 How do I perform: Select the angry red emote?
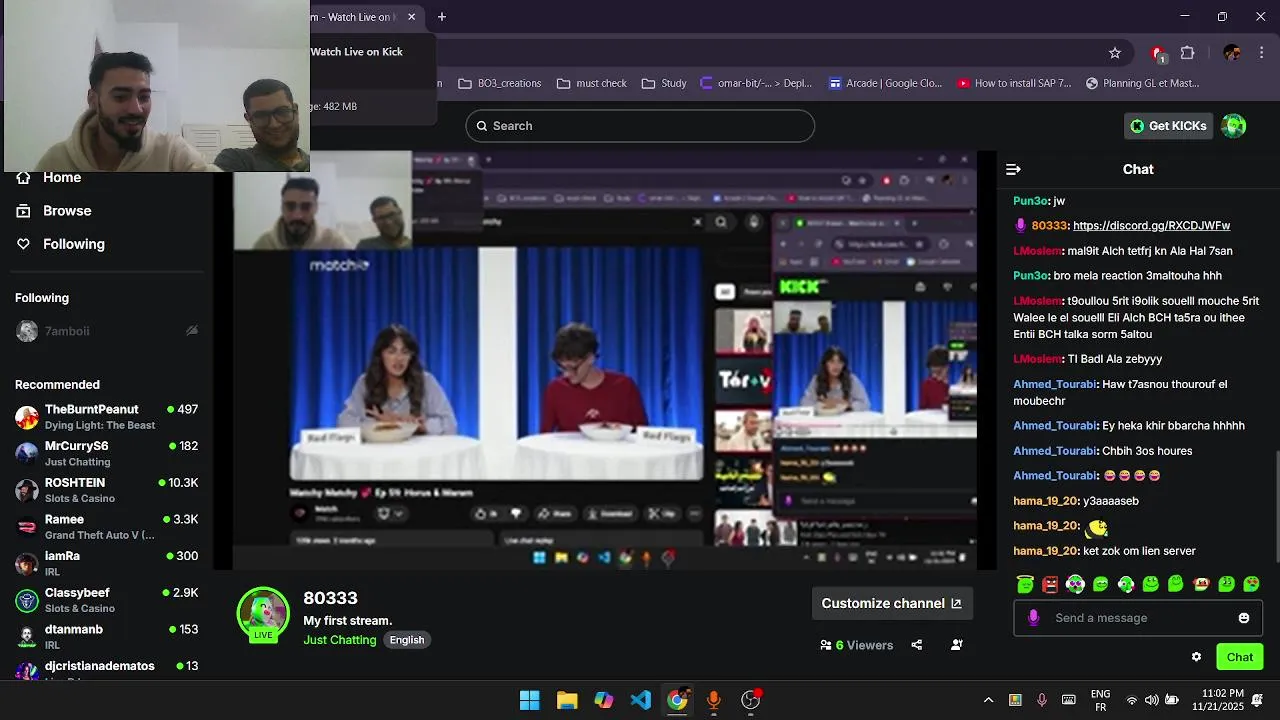[1050, 584]
